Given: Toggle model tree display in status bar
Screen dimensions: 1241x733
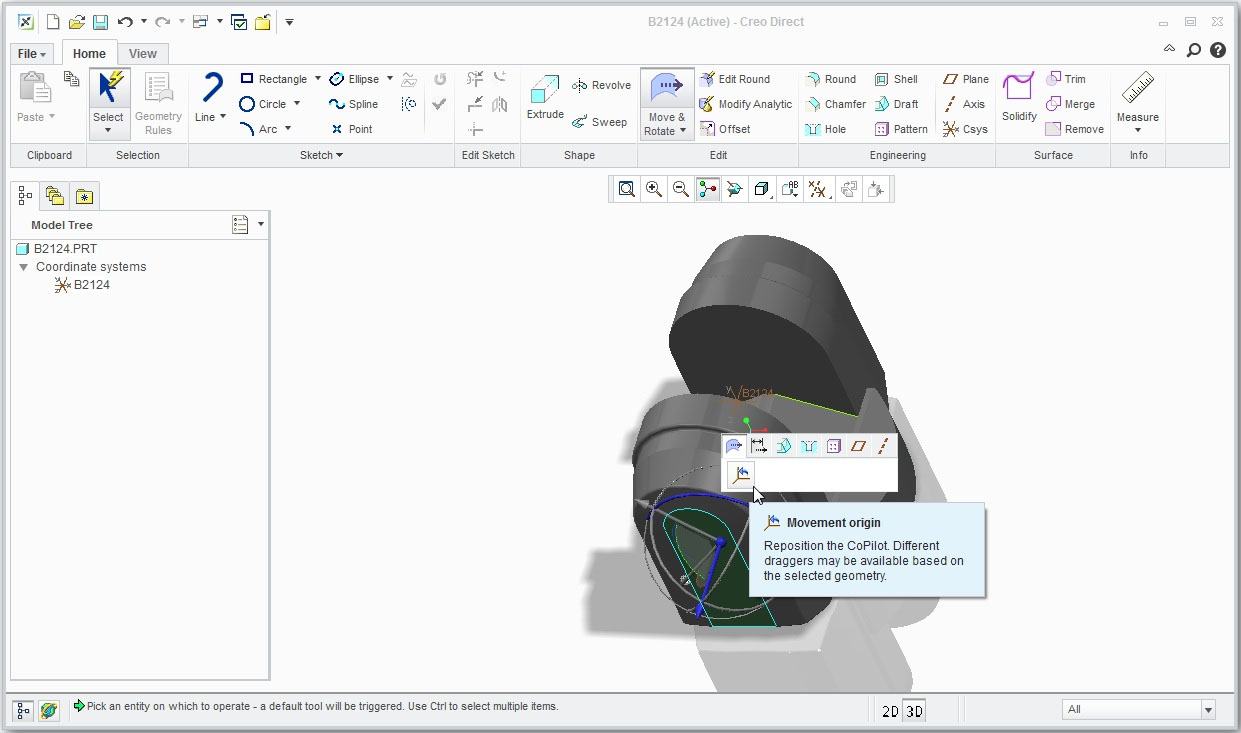Looking at the screenshot, I should pos(25,710).
